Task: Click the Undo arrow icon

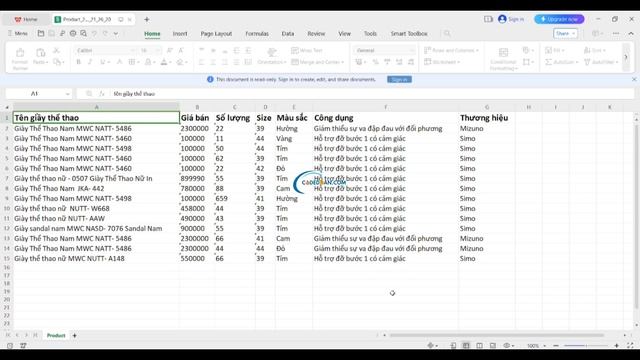Action: (94, 33)
